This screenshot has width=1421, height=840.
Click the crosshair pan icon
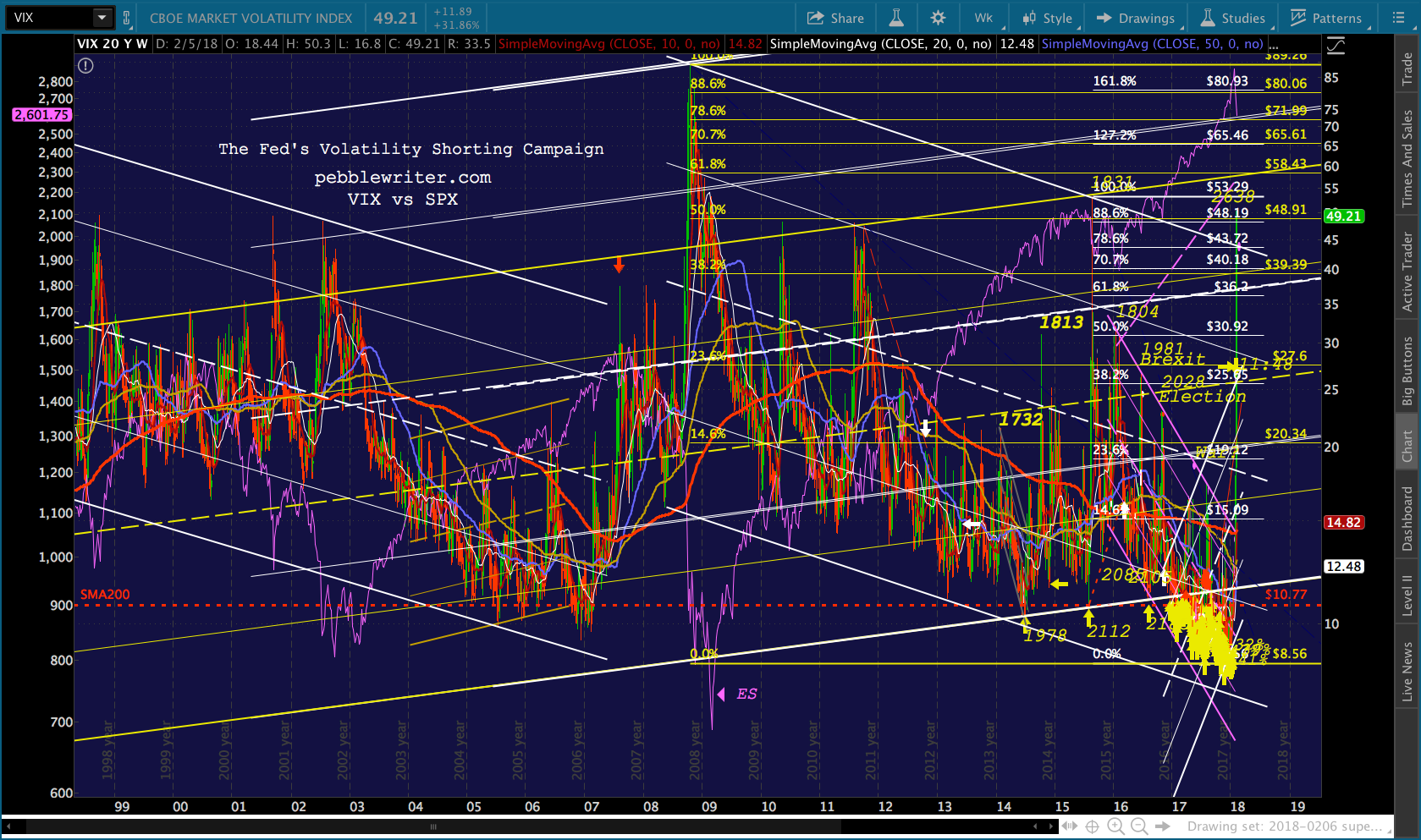(x=1093, y=826)
